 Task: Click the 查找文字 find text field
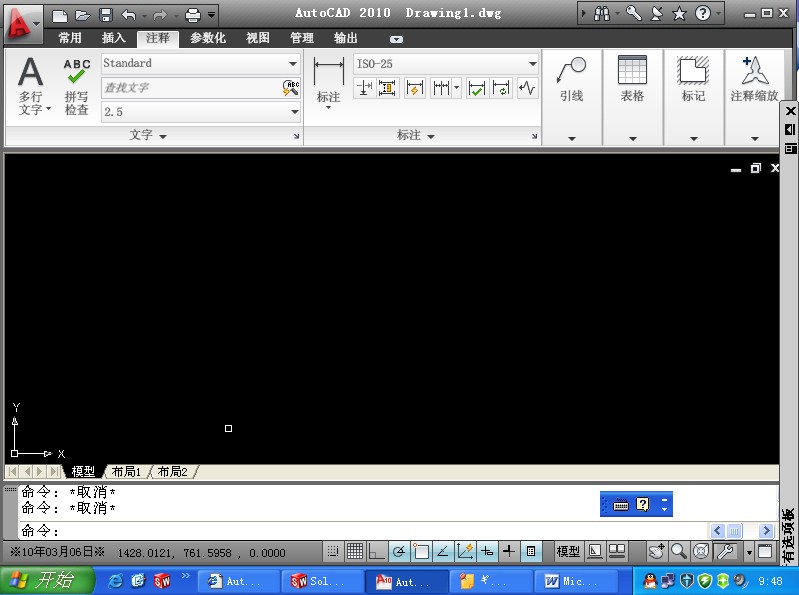191,88
